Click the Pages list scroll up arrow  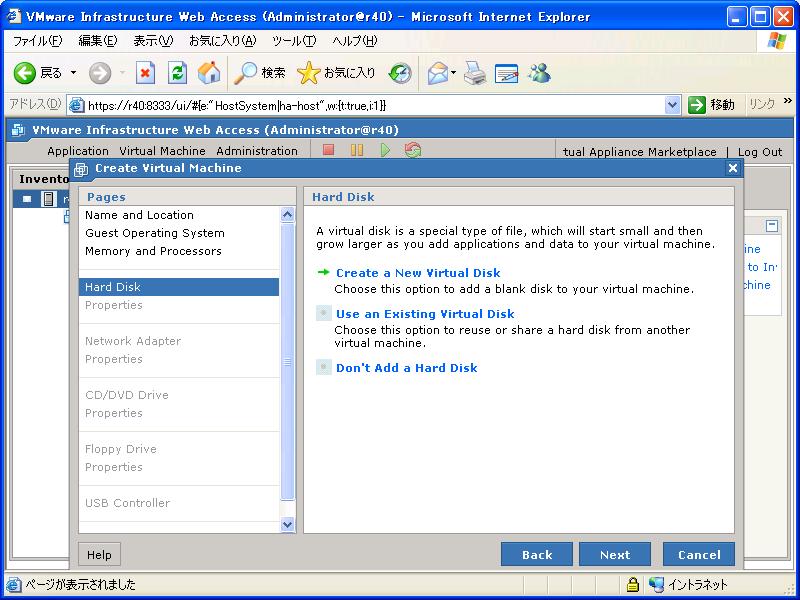(x=288, y=215)
